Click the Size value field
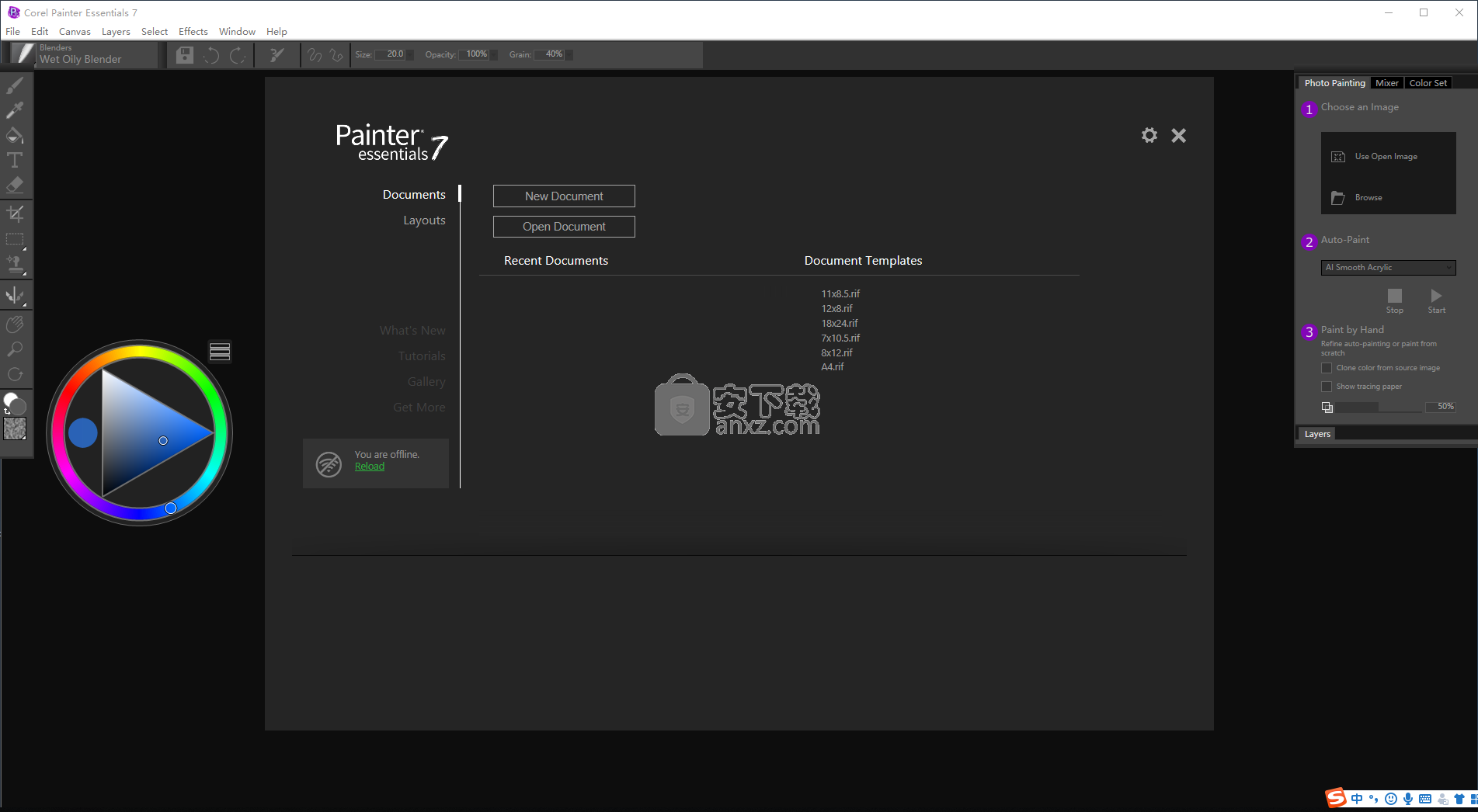1478x812 pixels. click(390, 54)
